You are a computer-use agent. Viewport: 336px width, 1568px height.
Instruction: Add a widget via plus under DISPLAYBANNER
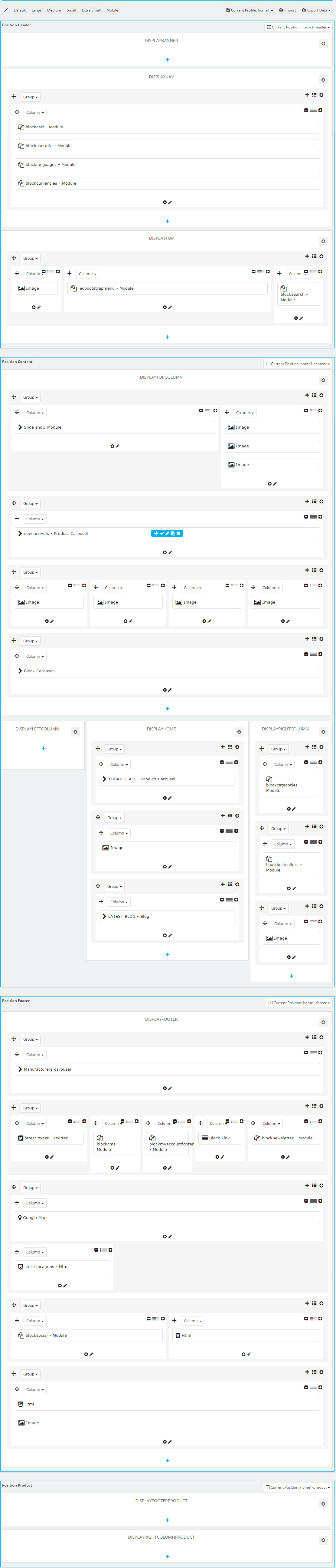(167, 60)
